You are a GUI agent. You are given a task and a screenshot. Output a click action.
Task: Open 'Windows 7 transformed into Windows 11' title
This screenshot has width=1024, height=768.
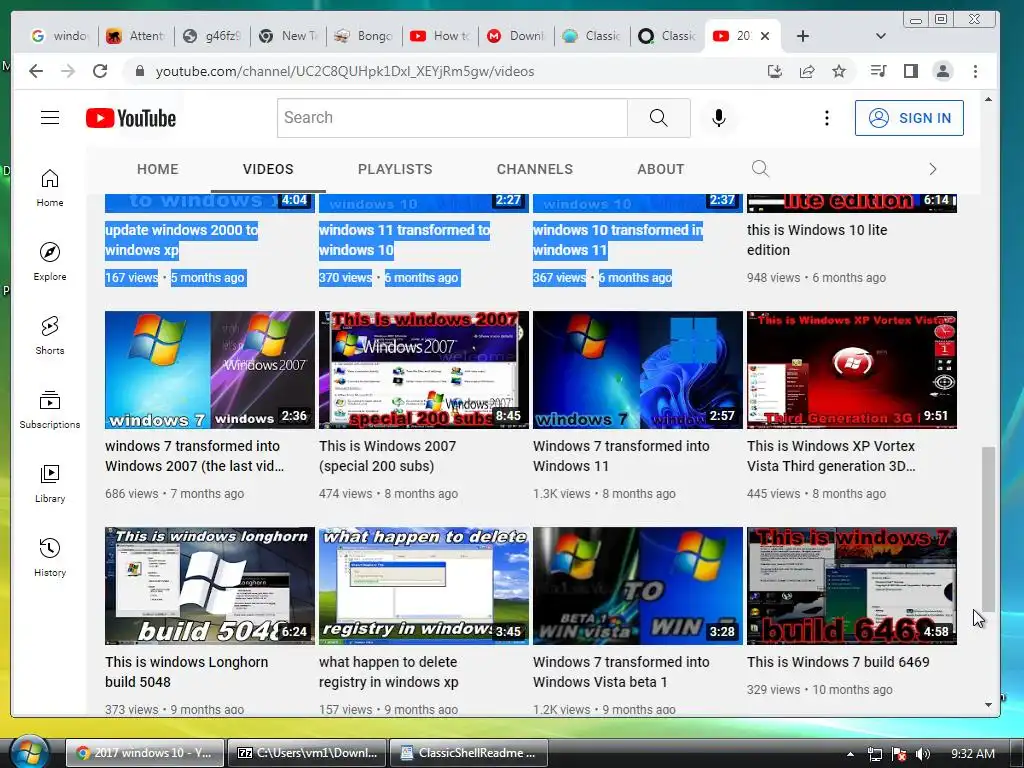point(621,456)
